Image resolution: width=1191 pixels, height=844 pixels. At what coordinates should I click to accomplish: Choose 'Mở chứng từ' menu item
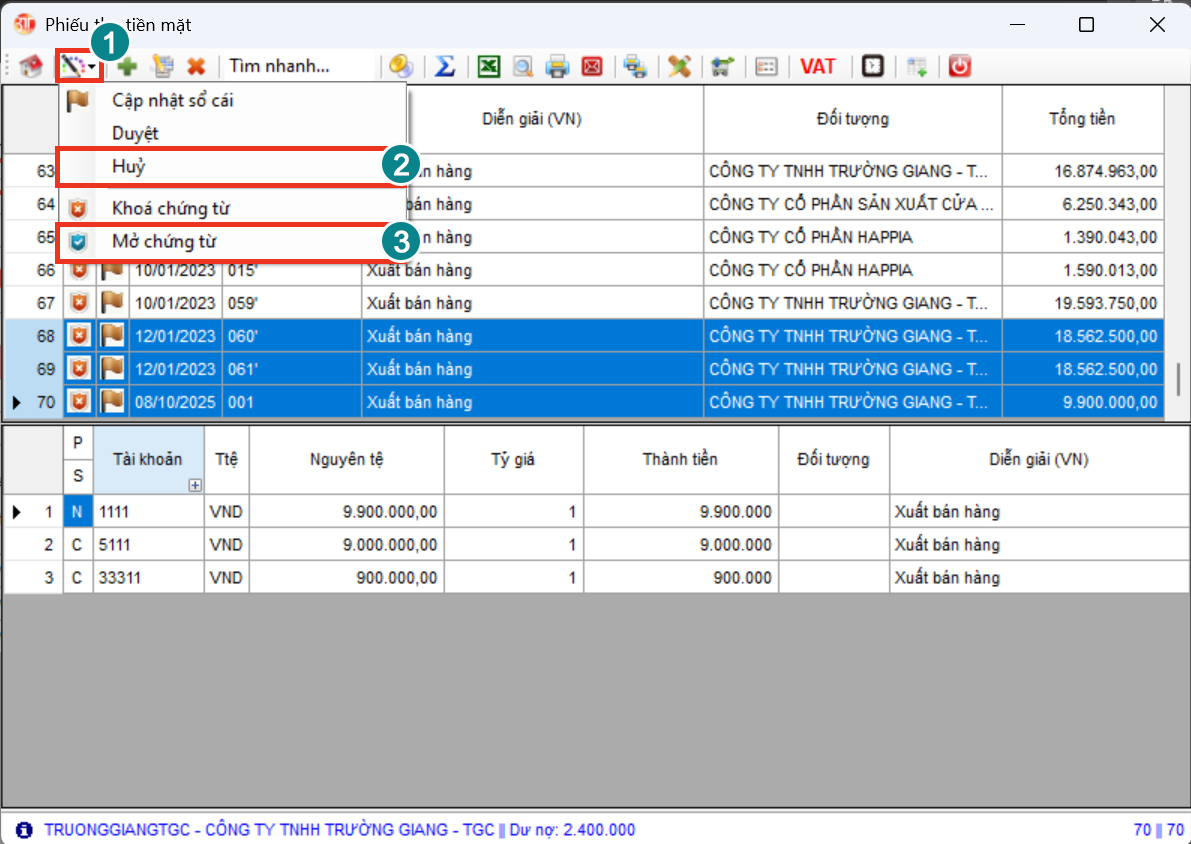pyautogui.click(x=163, y=242)
